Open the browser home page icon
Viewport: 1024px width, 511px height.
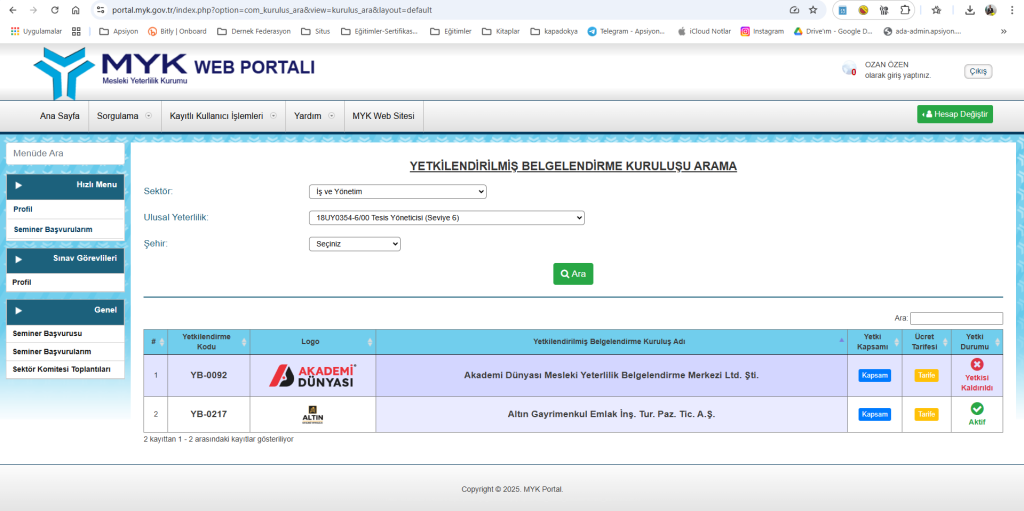coord(76,10)
